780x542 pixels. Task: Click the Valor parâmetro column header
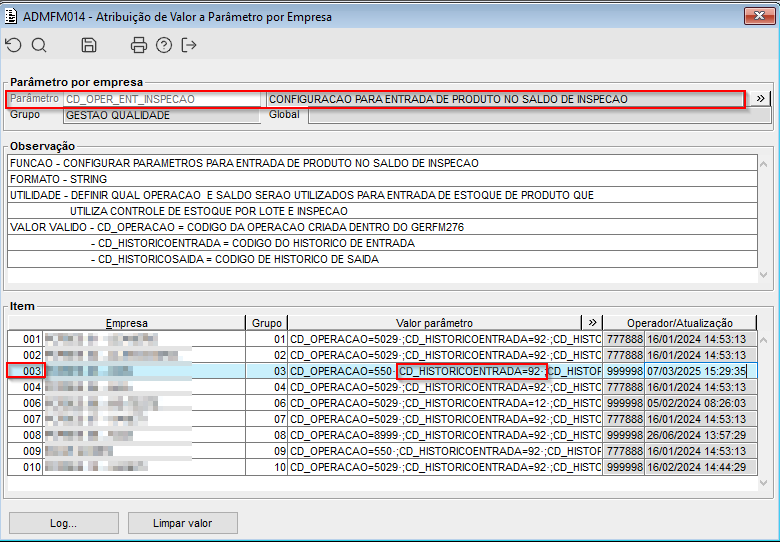(x=434, y=323)
